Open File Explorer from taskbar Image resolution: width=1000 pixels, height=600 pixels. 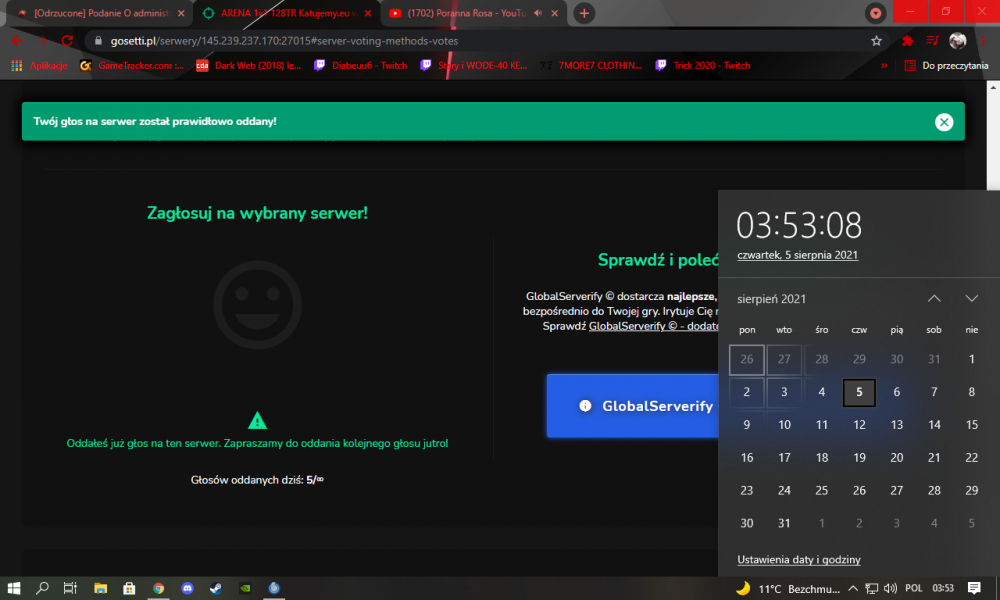click(100, 588)
